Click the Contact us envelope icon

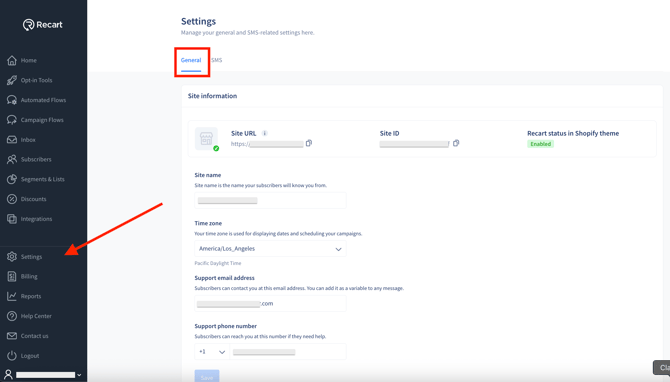pyautogui.click(x=12, y=336)
